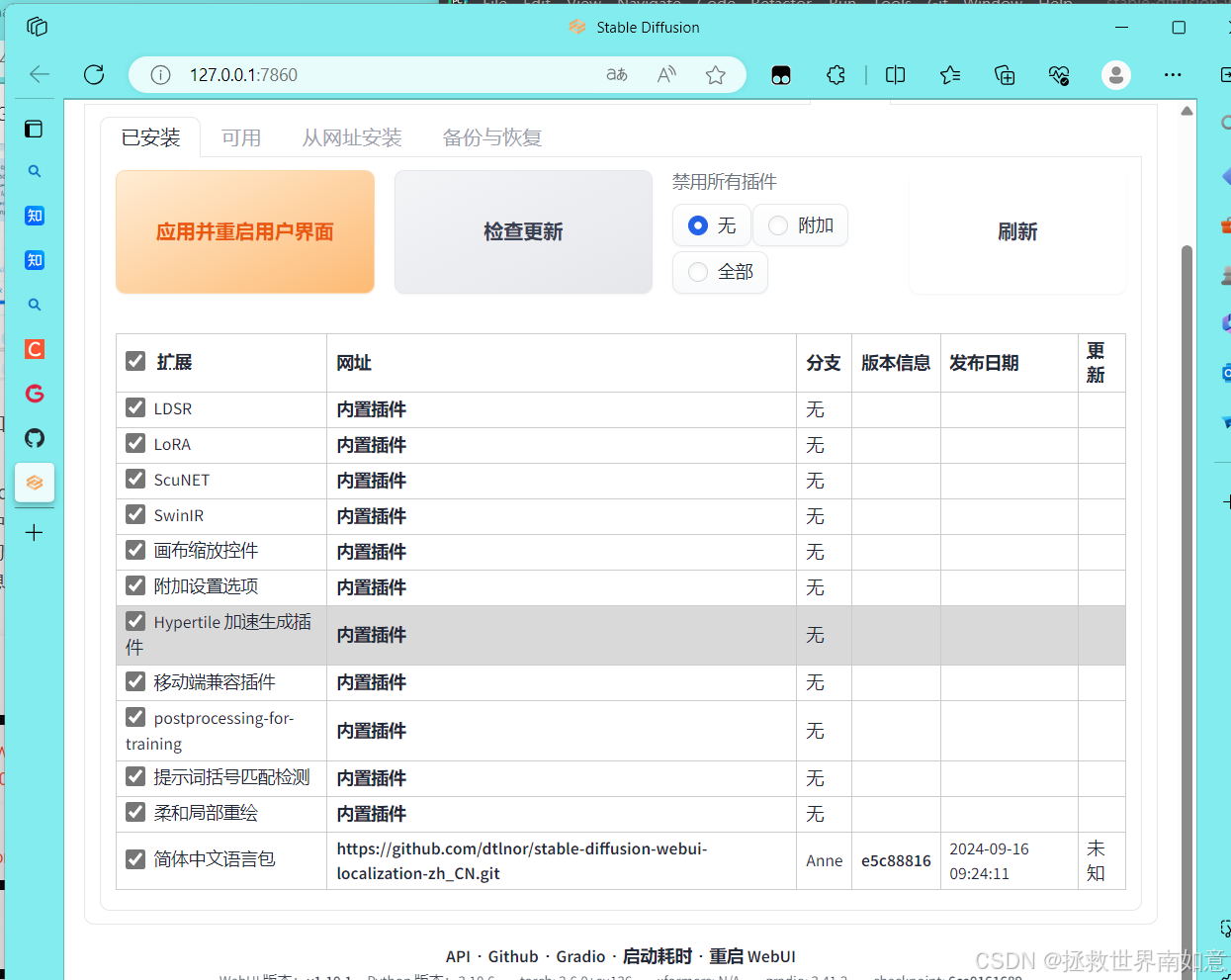Open the Favorites list icon
This screenshot has width=1231, height=980.
click(950, 75)
